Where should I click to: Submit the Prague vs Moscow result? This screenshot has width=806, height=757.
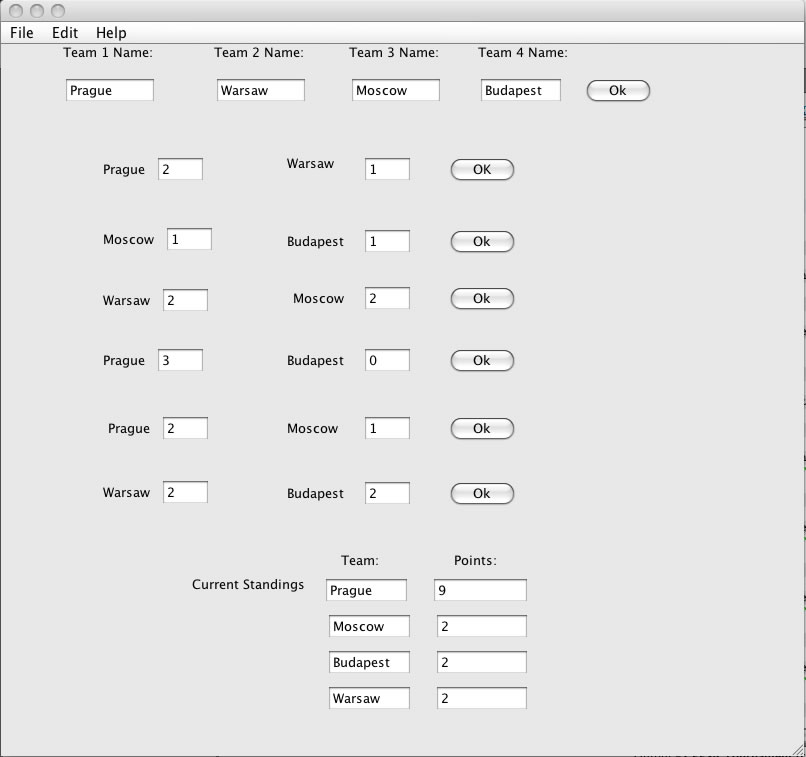click(482, 429)
